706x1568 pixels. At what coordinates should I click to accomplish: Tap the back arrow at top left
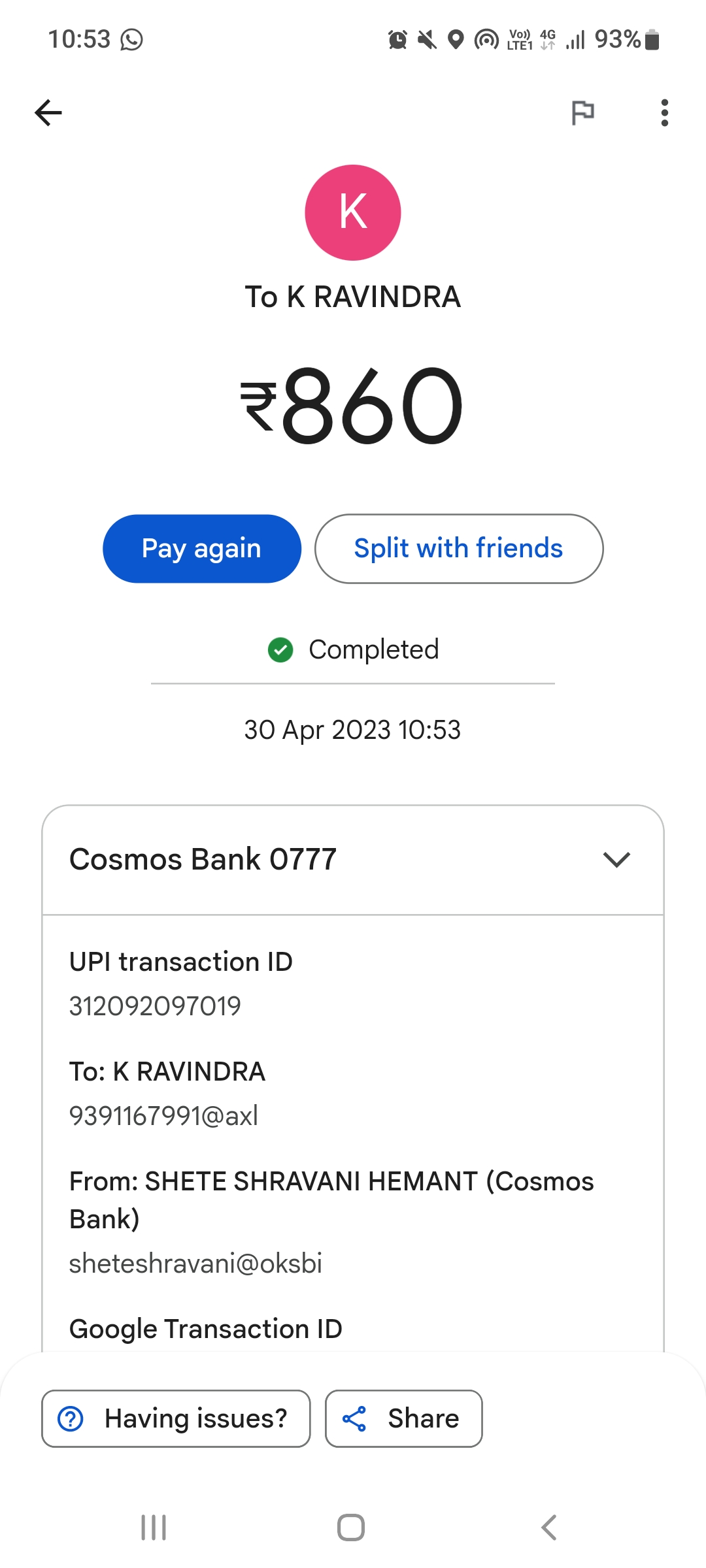(48, 112)
